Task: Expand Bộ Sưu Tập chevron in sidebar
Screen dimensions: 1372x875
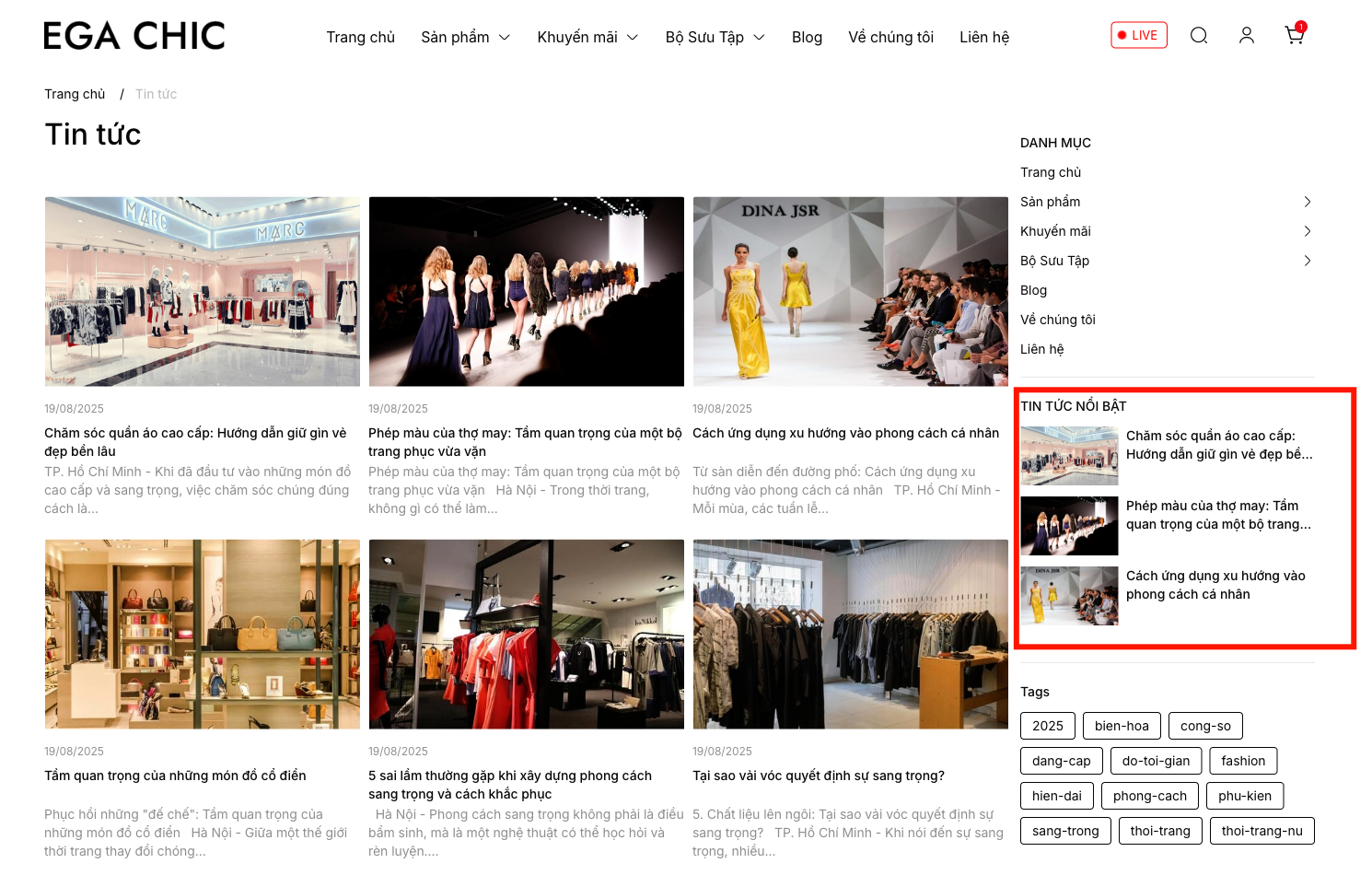Action: (1307, 261)
